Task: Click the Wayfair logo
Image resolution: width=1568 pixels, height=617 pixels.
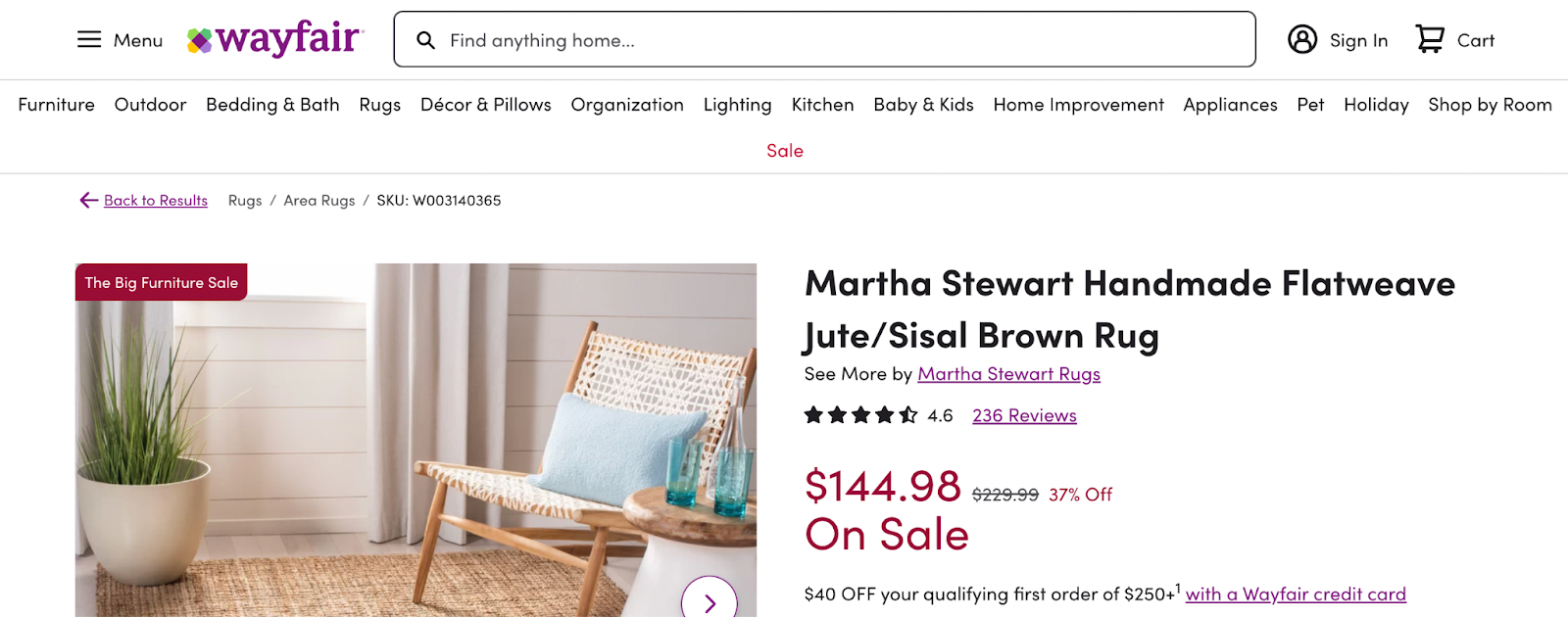Action: click(x=275, y=39)
